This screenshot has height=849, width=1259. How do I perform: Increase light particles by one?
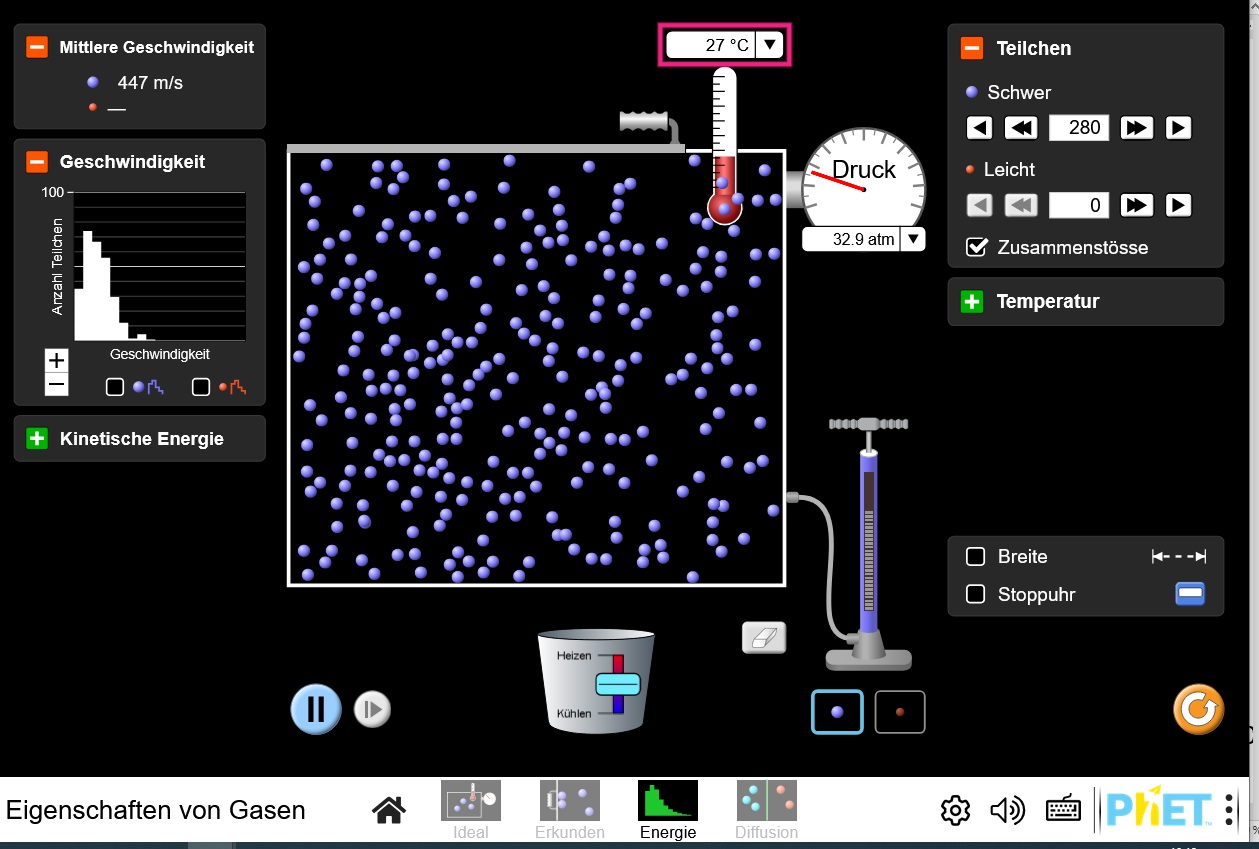click(x=1178, y=205)
